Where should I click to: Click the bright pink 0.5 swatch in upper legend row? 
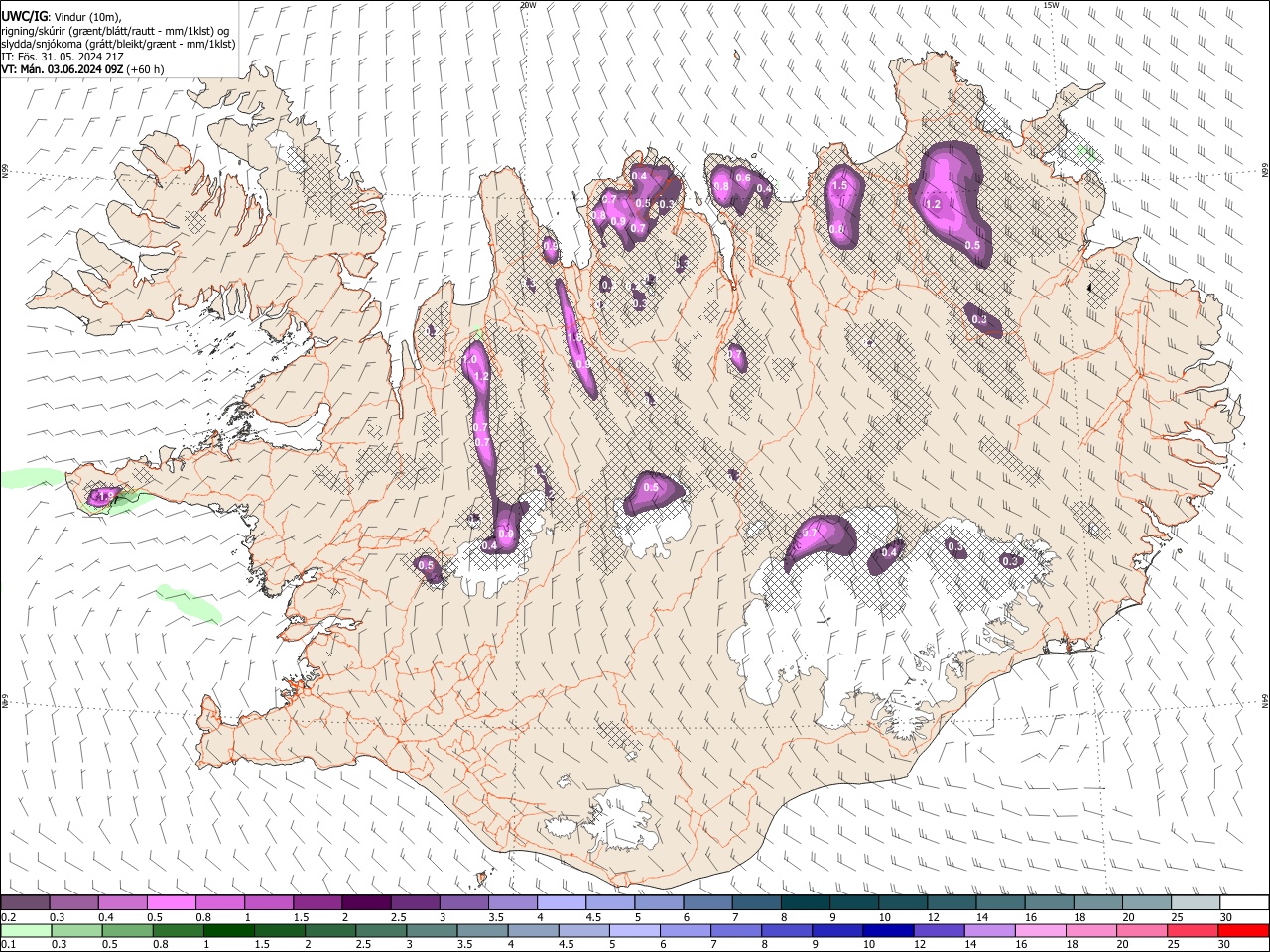pyautogui.click(x=171, y=903)
